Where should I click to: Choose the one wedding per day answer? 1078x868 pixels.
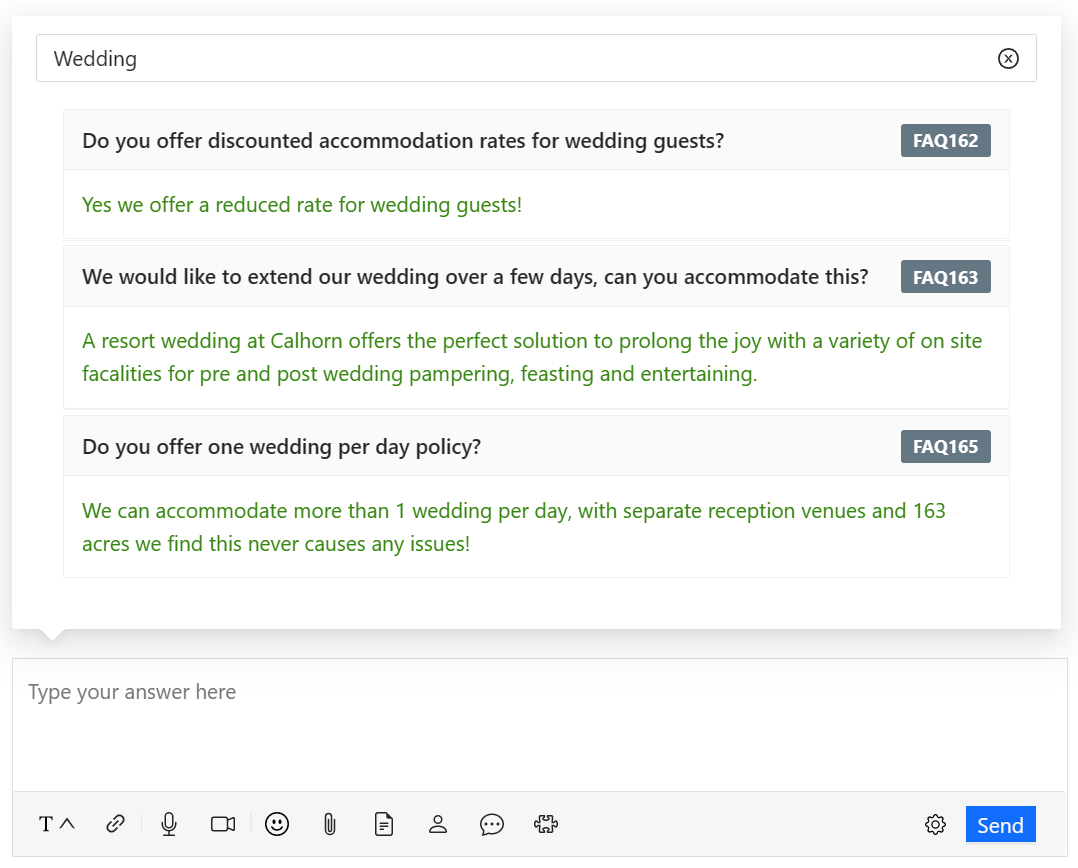point(513,527)
